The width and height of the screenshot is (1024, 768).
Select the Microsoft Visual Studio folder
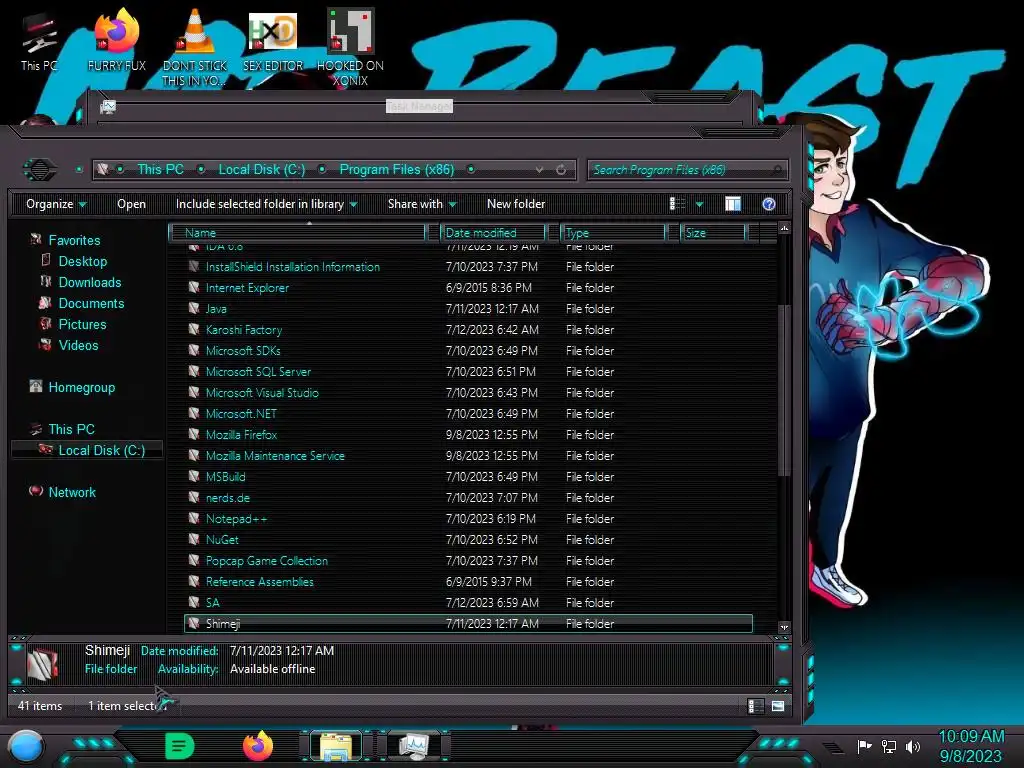262,392
